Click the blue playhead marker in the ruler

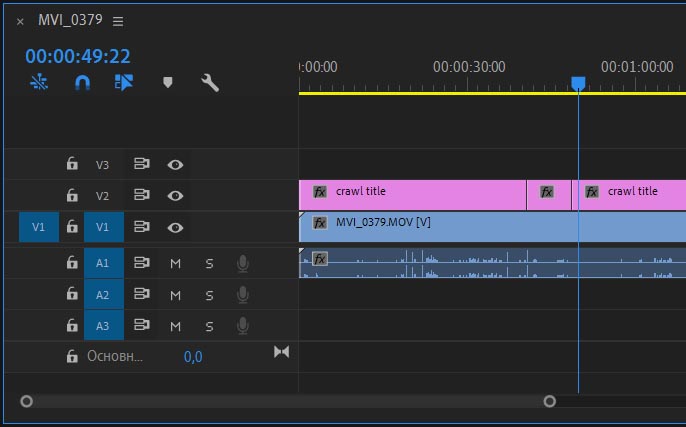click(x=578, y=84)
